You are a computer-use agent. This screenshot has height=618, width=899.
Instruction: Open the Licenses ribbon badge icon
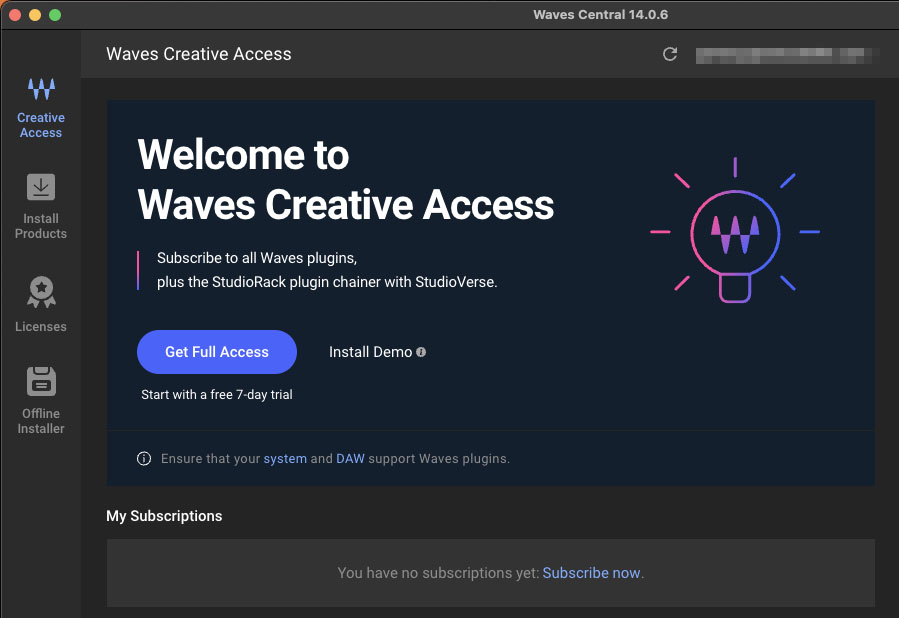click(x=41, y=292)
